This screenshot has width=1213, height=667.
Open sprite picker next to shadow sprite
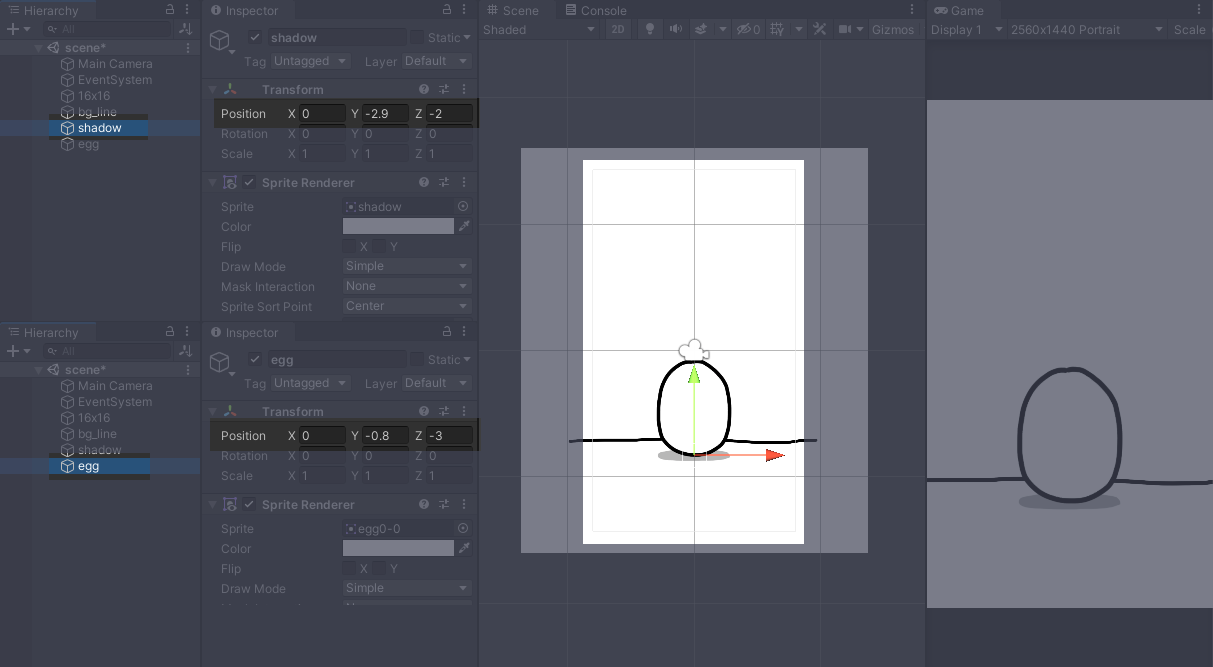point(463,206)
